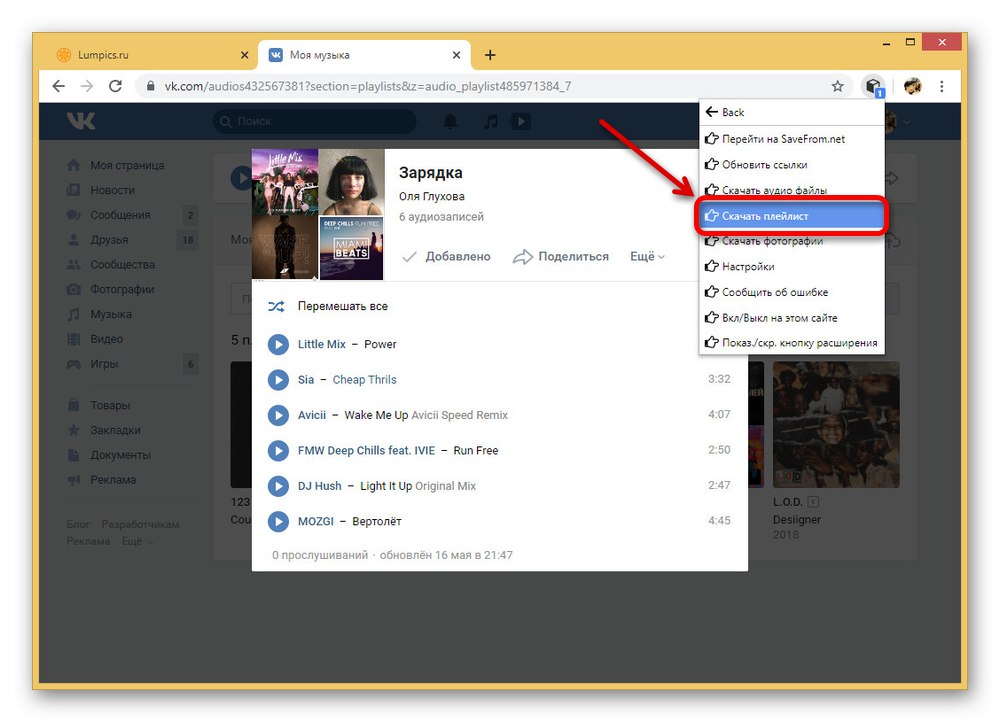Open Сообщества in sidebar
This screenshot has height=722, width=1000.
112,265
